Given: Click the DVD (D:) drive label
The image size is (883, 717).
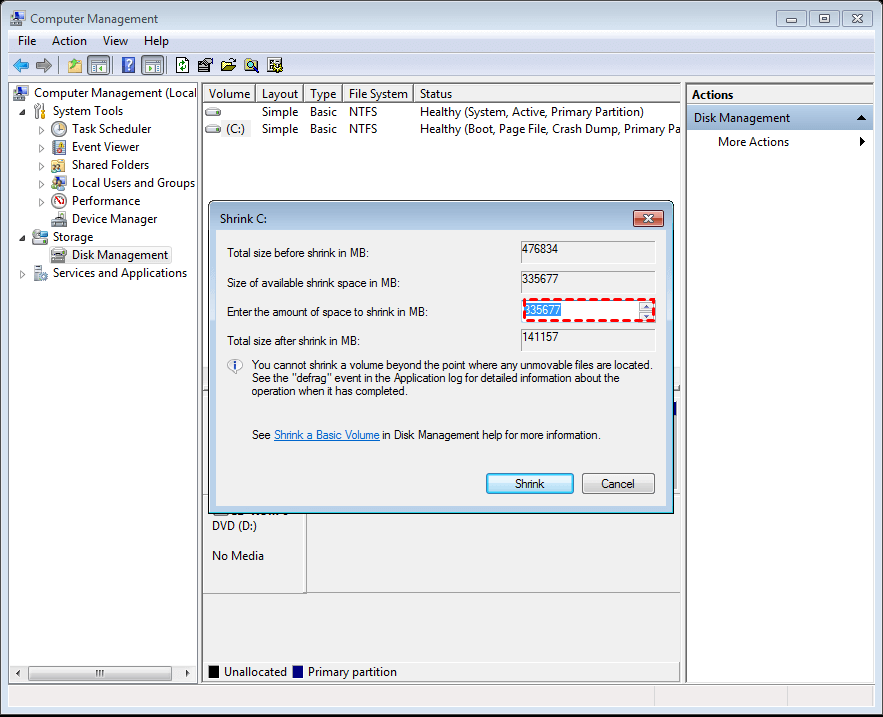Looking at the screenshot, I should point(234,525).
